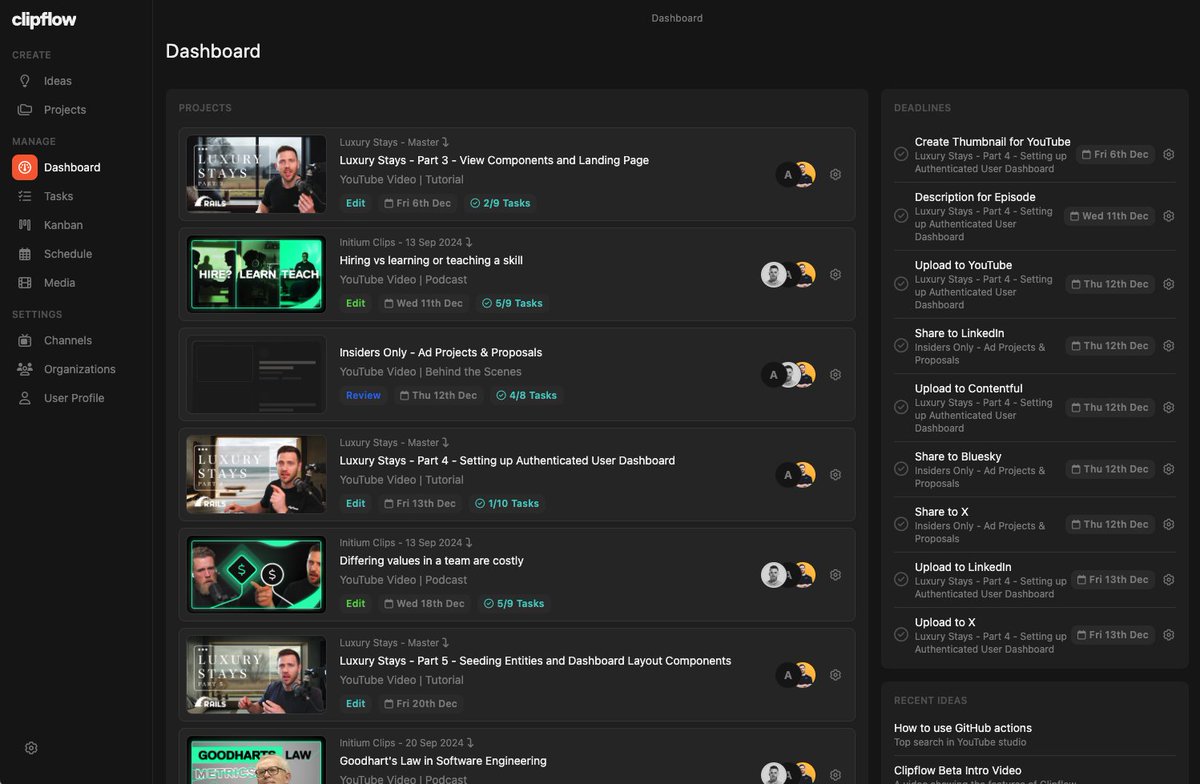Open gear for Upload to Contentful deadline
This screenshot has width=1200, height=784.
click(x=1168, y=407)
